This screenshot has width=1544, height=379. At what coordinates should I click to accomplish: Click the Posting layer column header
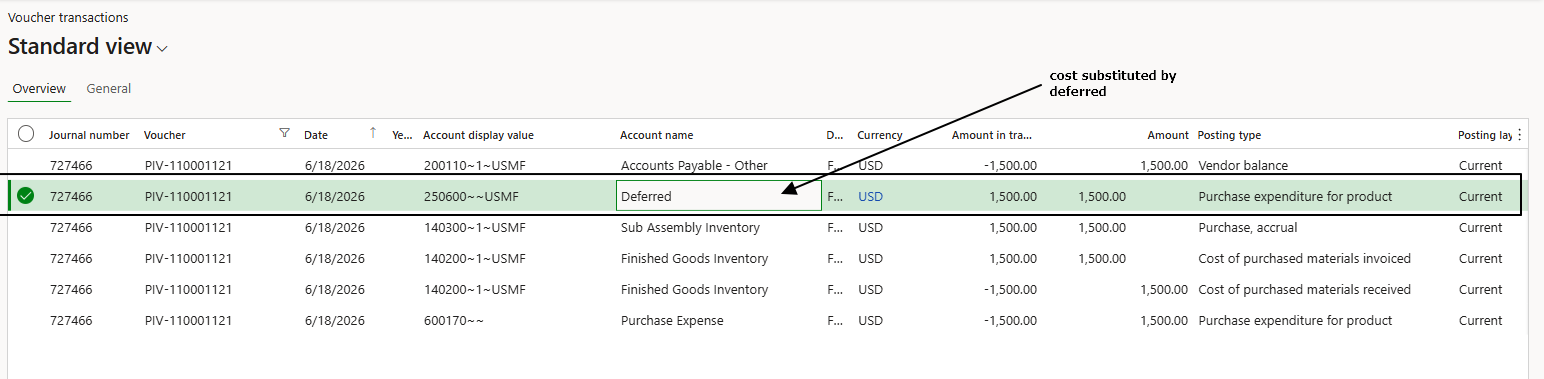pyautogui.click(x=1485, y=135)
